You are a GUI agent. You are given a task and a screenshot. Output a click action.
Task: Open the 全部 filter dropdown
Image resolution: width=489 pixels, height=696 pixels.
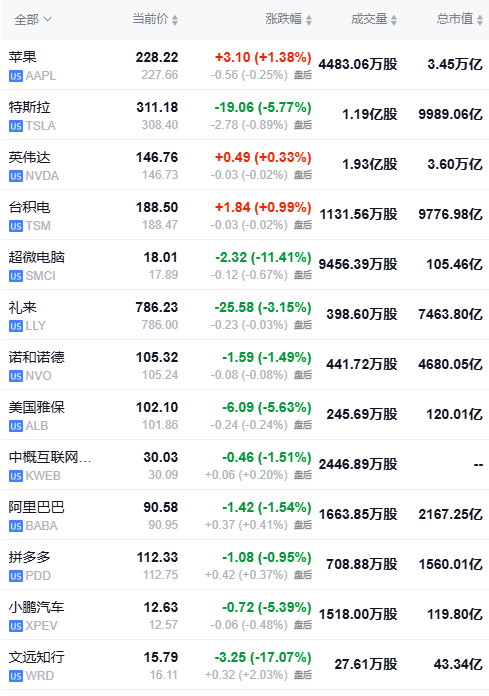[33, 20]
